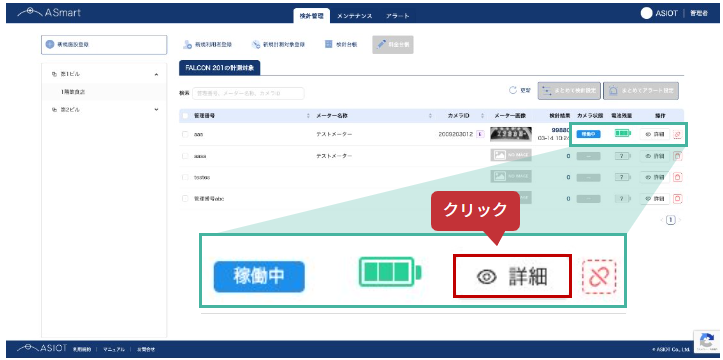Image resolution: width=723 pixels, height=360 pixels.
Task: Click the テストメーター name in row aaa
Action: 334,134
